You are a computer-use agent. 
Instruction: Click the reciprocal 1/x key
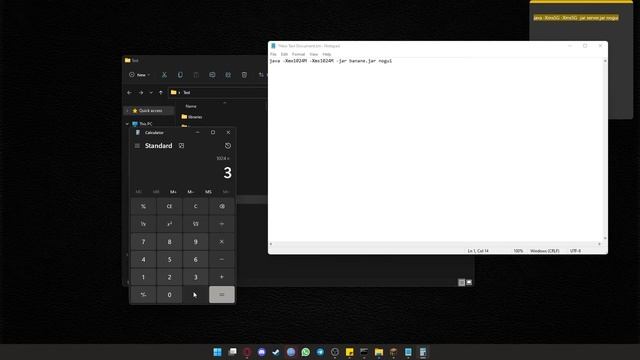pos(143,224)
